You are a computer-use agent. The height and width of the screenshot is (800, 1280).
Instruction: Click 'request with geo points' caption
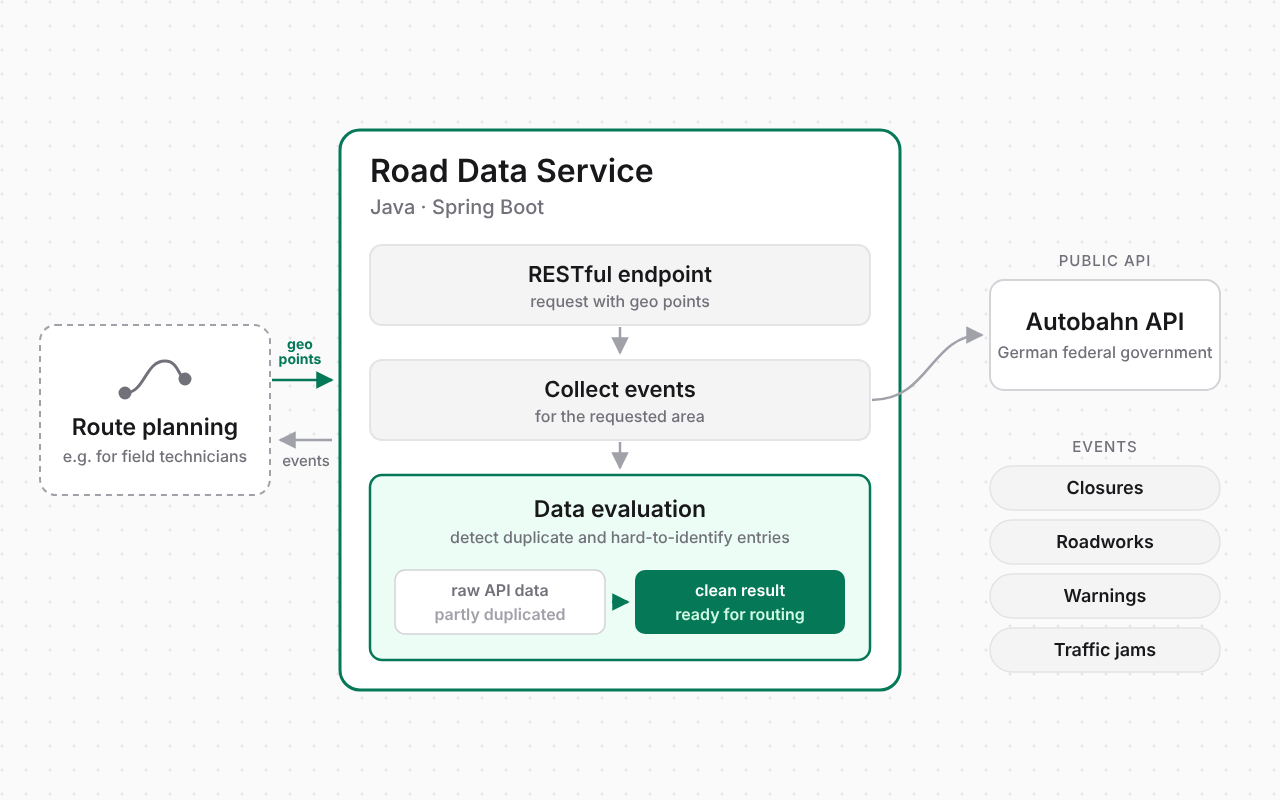620,302
